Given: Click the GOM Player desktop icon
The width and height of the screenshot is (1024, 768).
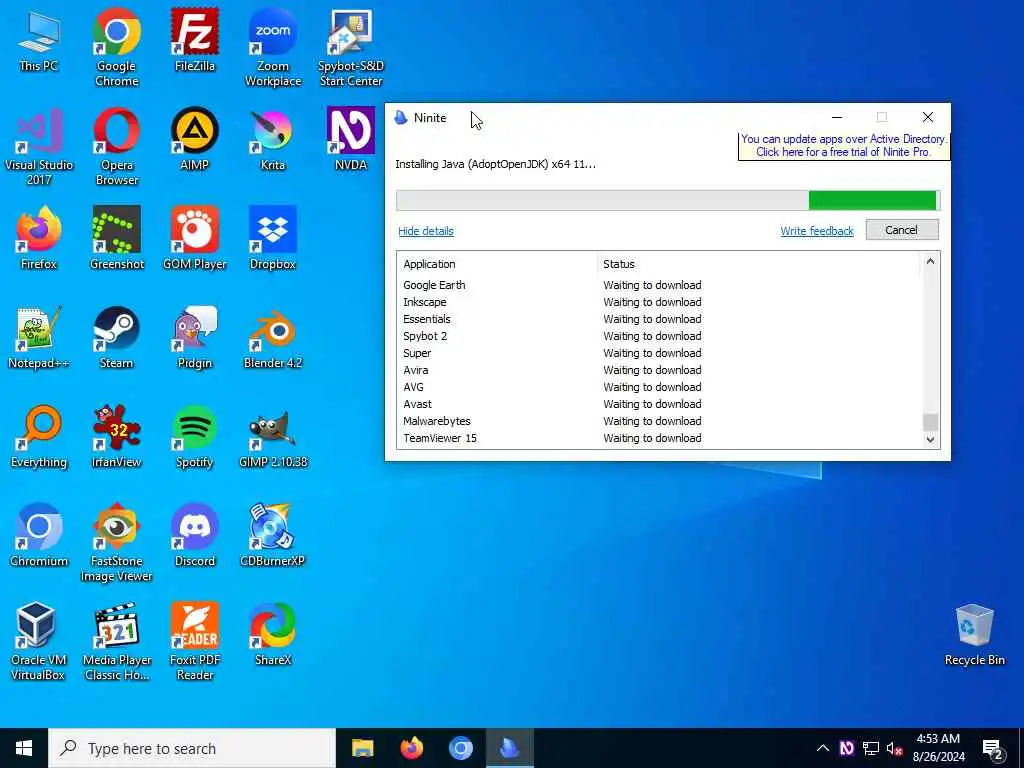Looking at the screenshot, I should point(195,238).
